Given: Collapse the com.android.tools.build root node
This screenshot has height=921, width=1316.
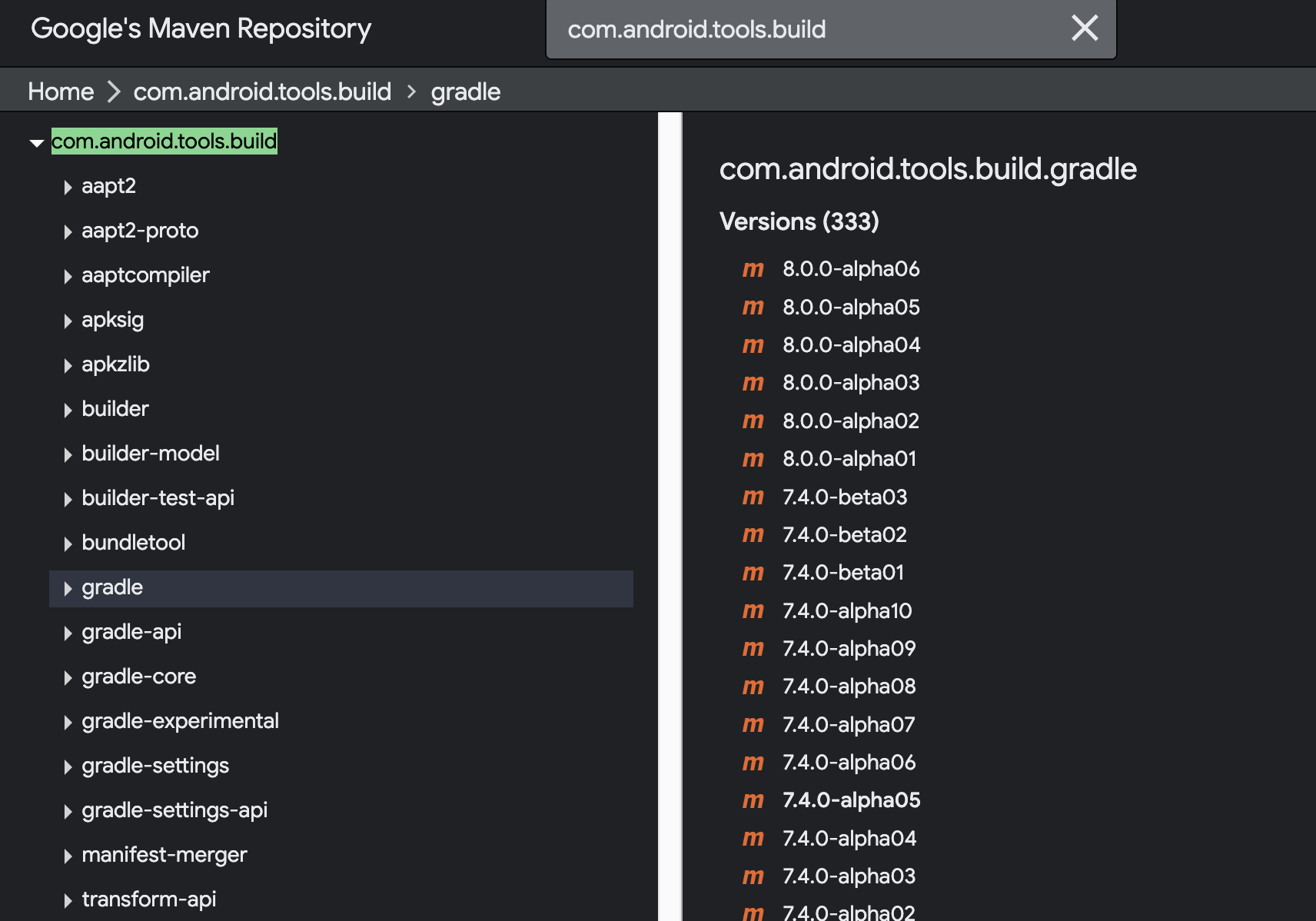Looking at the screenshot, I should click(36, 142).
